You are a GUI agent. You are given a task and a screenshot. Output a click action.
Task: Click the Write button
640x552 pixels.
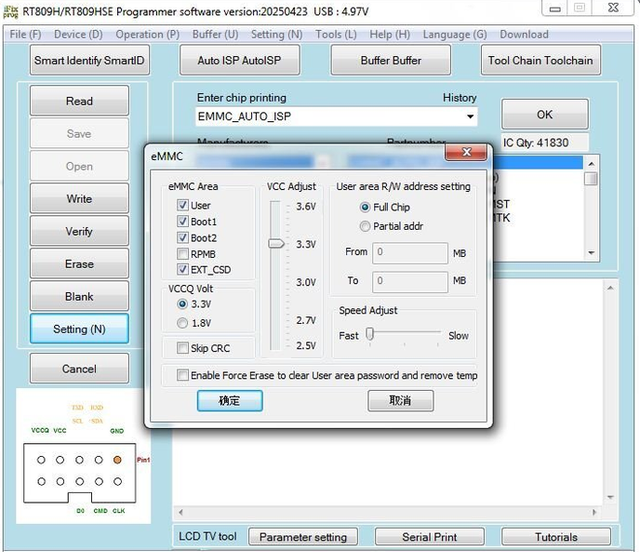tap(79, 199)
